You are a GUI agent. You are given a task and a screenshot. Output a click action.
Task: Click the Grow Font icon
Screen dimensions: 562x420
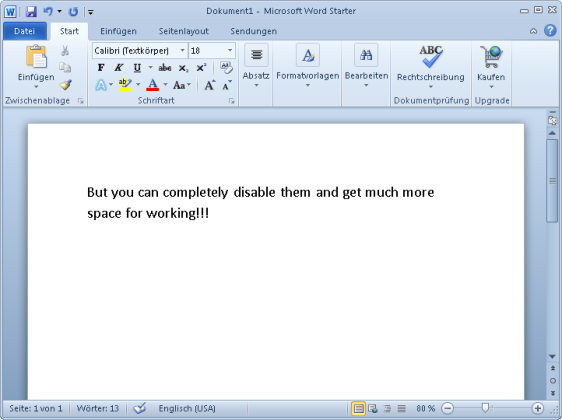(x=209, y=85)
